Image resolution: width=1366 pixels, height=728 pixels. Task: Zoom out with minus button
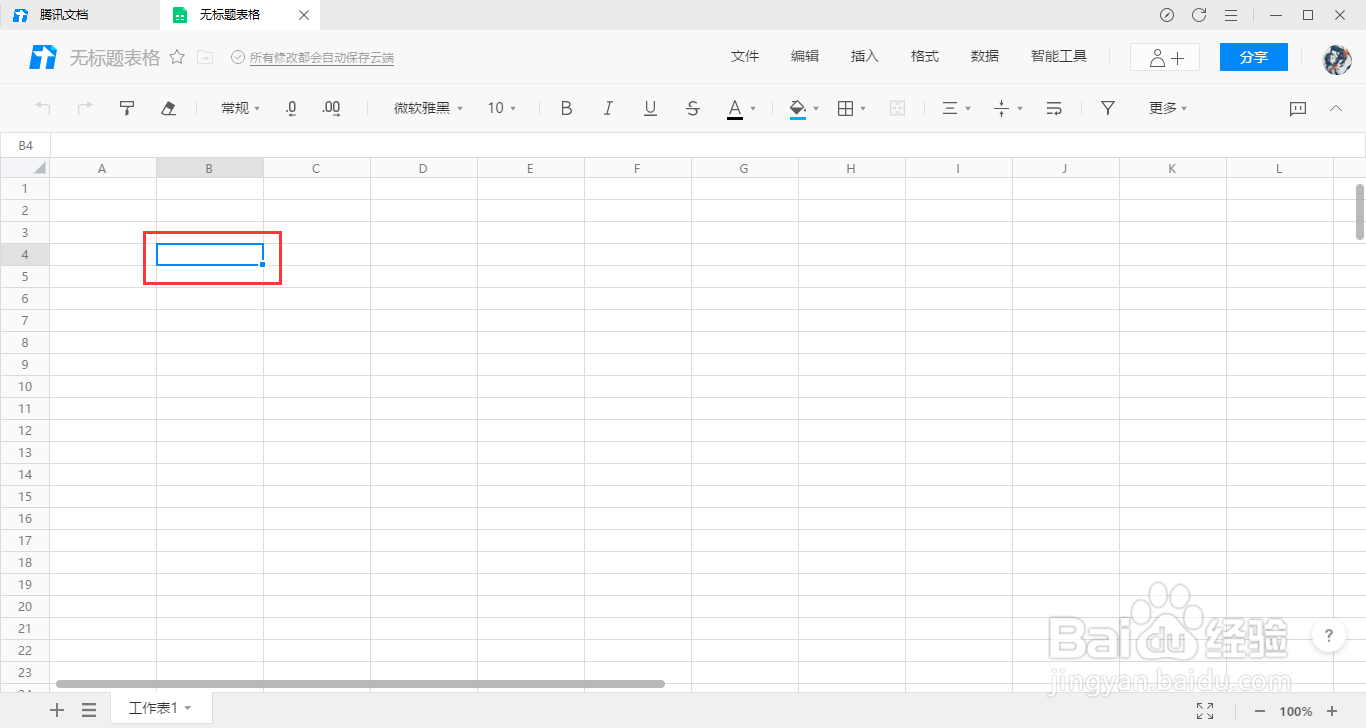[1260, 711]
